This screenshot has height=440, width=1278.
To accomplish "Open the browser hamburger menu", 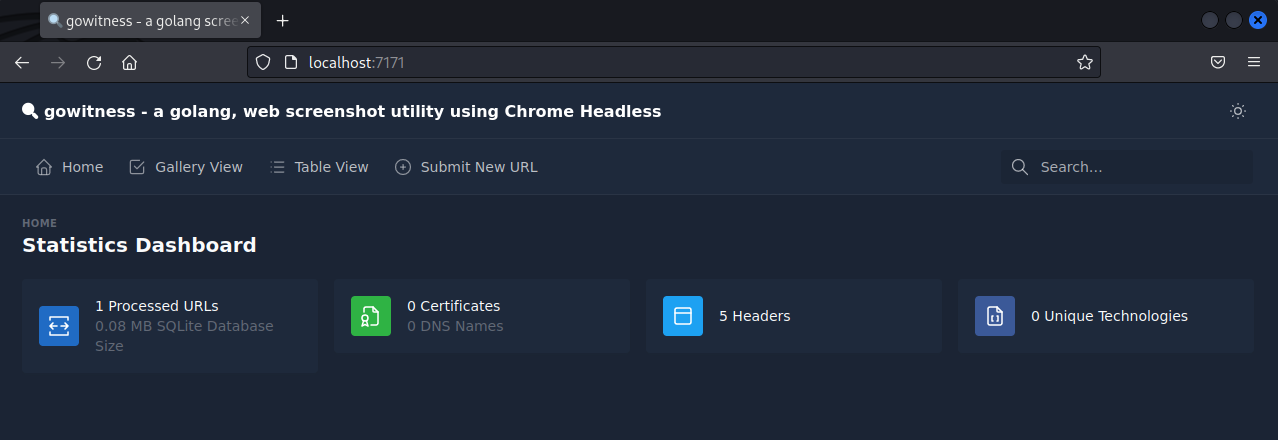I will click(x=1254, y=62).
